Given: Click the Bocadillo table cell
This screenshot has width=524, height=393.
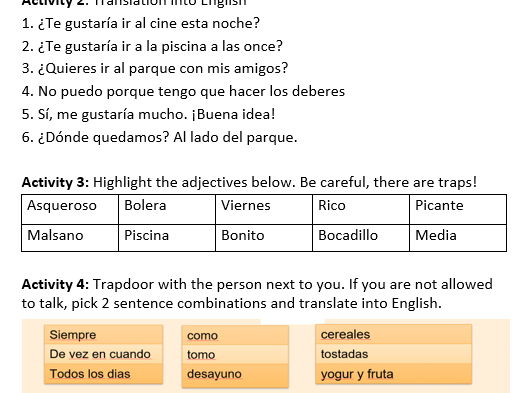Looking at the screenshot, I should (x=361, y=238).
